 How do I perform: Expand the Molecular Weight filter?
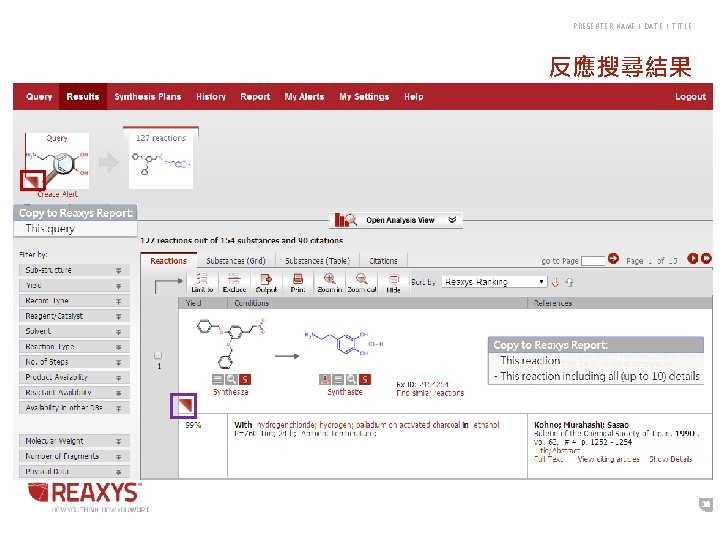74,441
